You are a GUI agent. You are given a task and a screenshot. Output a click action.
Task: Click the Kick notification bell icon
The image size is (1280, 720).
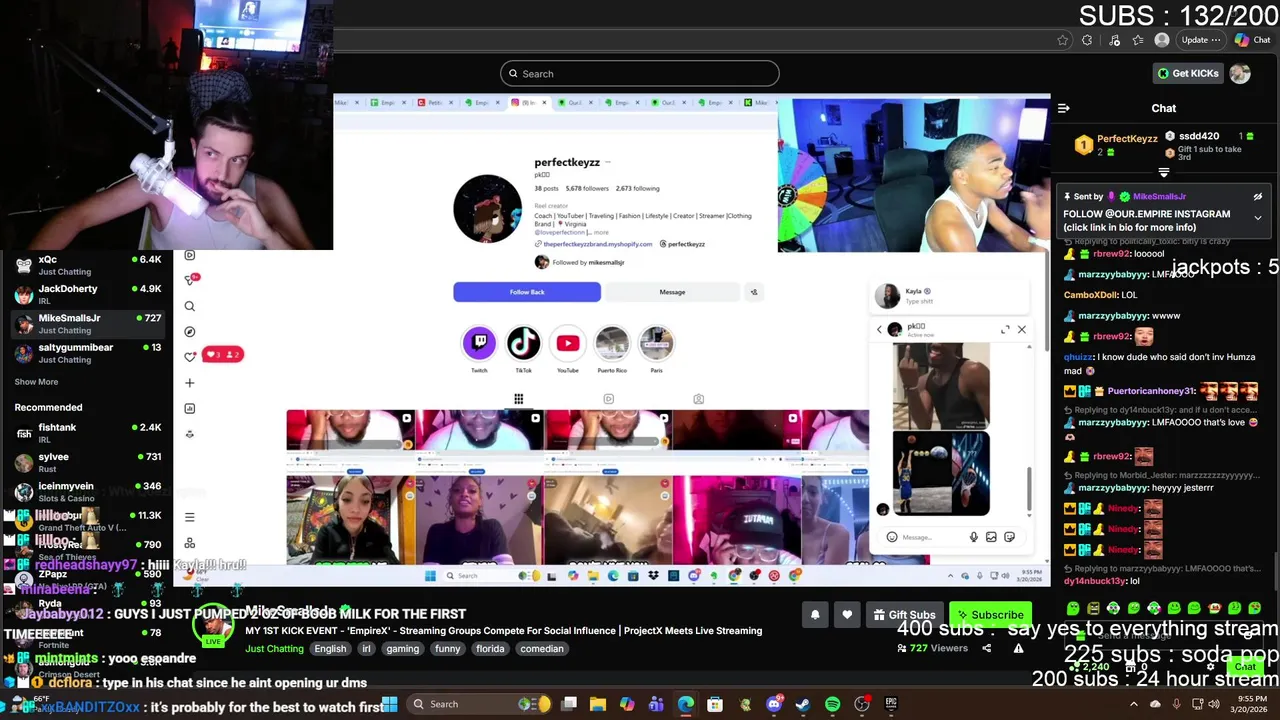pyautogui.click(x=815, y=615)
